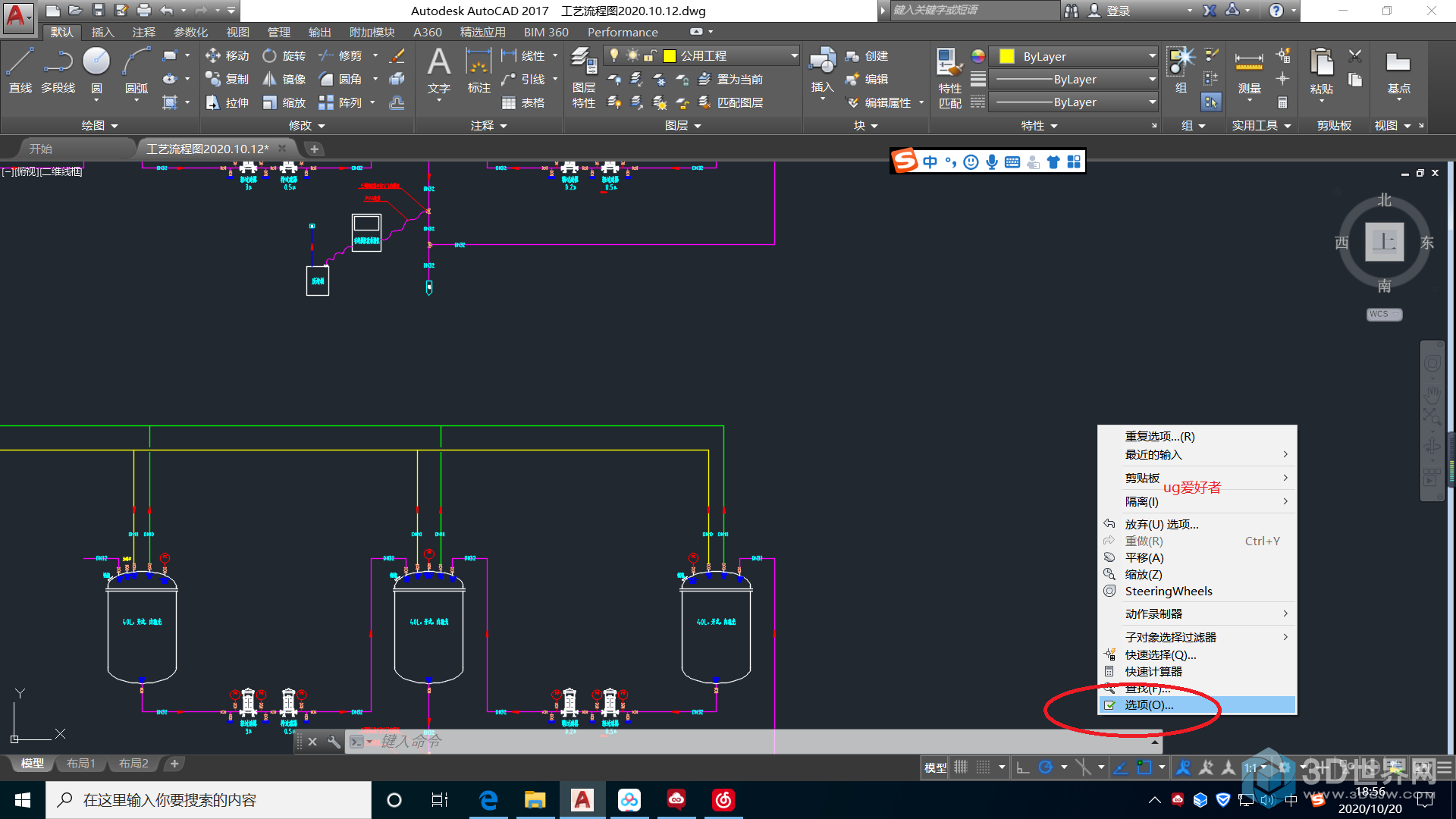Screen dimensions: 1456x819
Task: Toggle annotation visibility in status bar
Action: click(x=1183, y=767)
